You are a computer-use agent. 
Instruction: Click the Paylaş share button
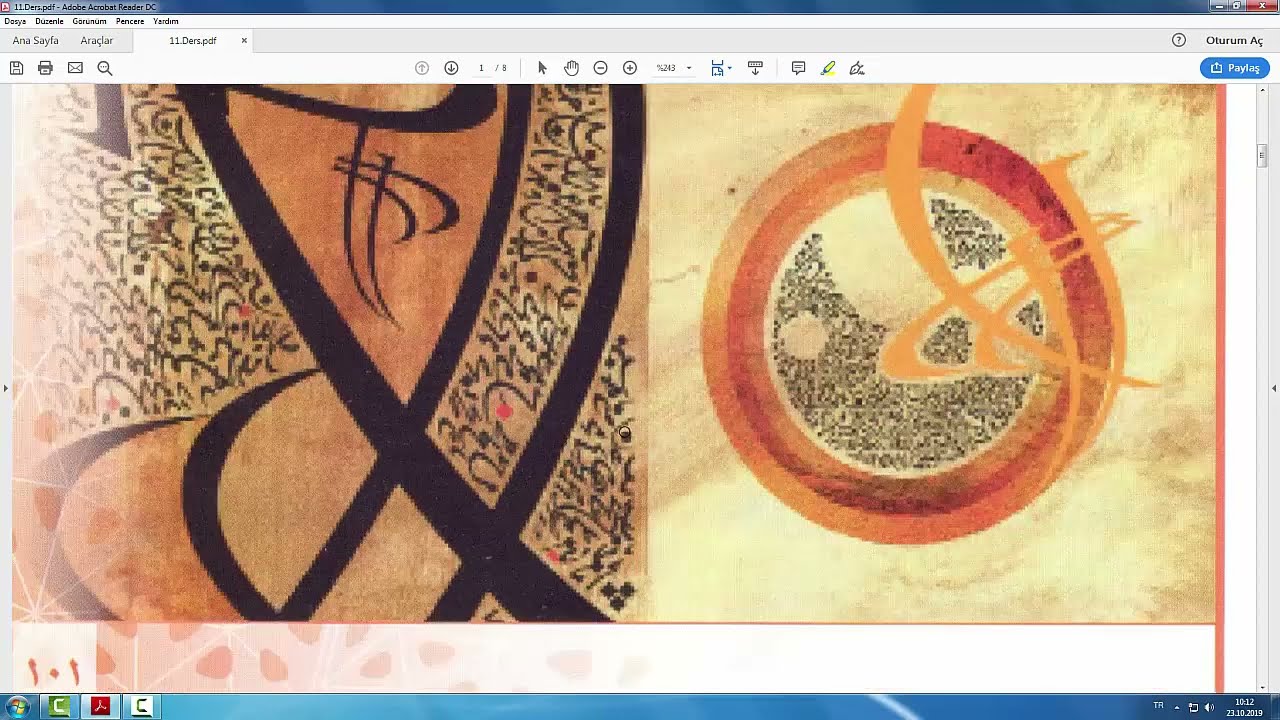click(1235, 68)
